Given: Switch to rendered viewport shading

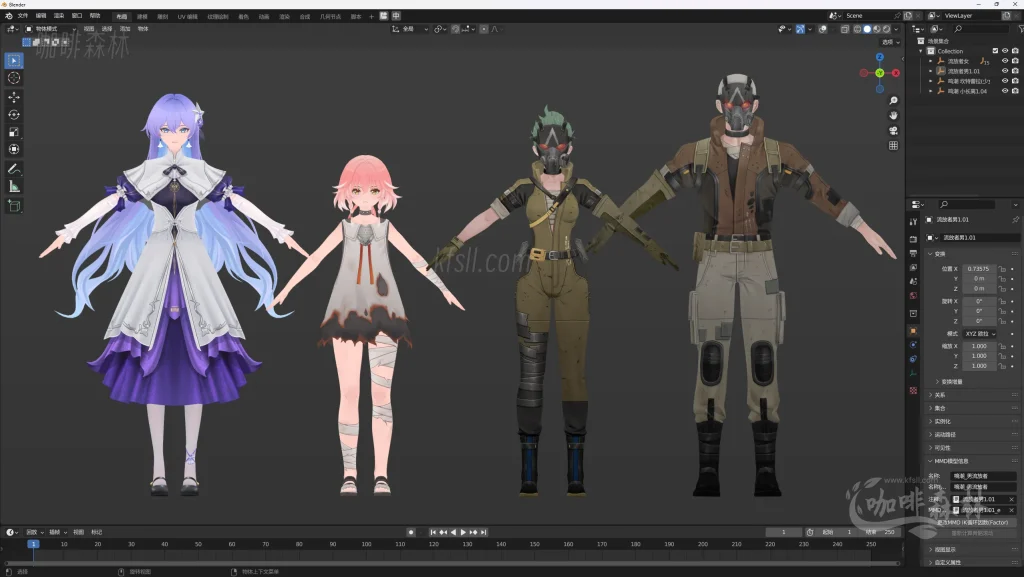Looking at the screenshot, I should pyautogui.click(x=886, y=29).
